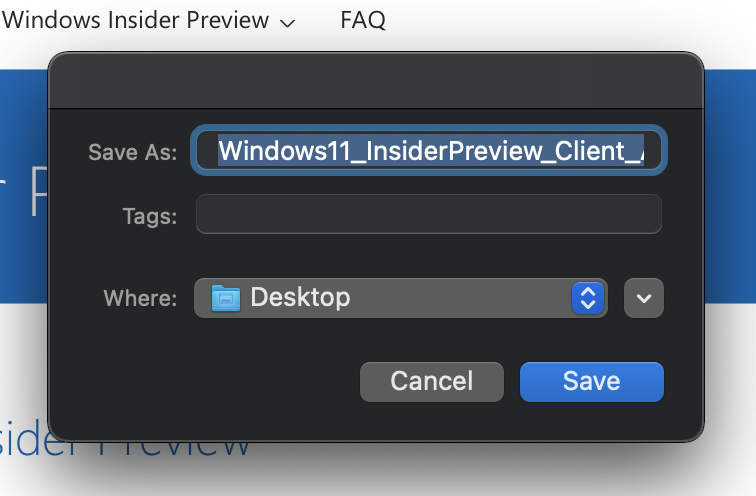The image size is (756, 496).
Task: Click the "Where:" label
Action: tap(140, 298)
